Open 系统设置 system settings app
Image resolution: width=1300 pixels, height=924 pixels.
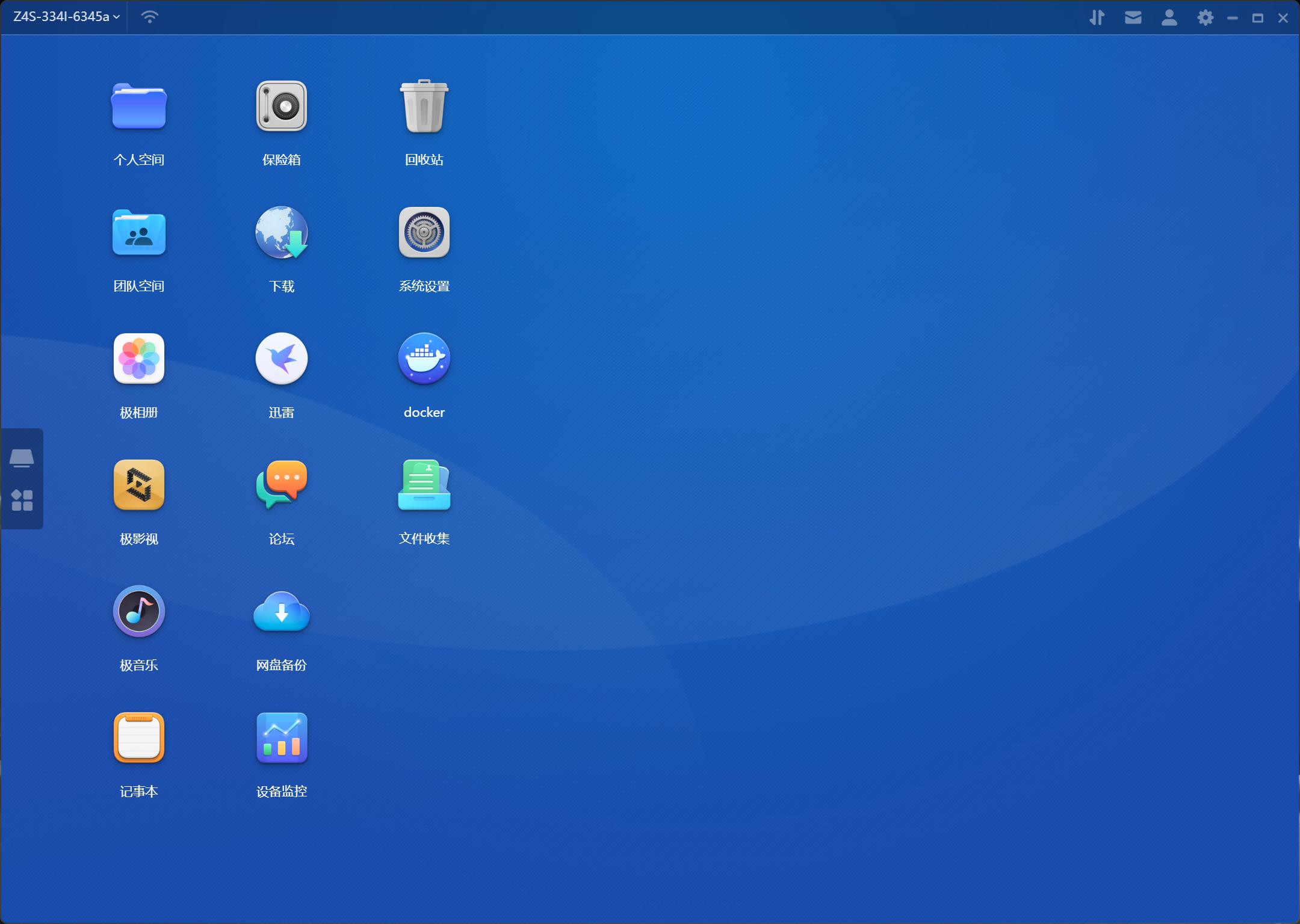tap(424, 233)
